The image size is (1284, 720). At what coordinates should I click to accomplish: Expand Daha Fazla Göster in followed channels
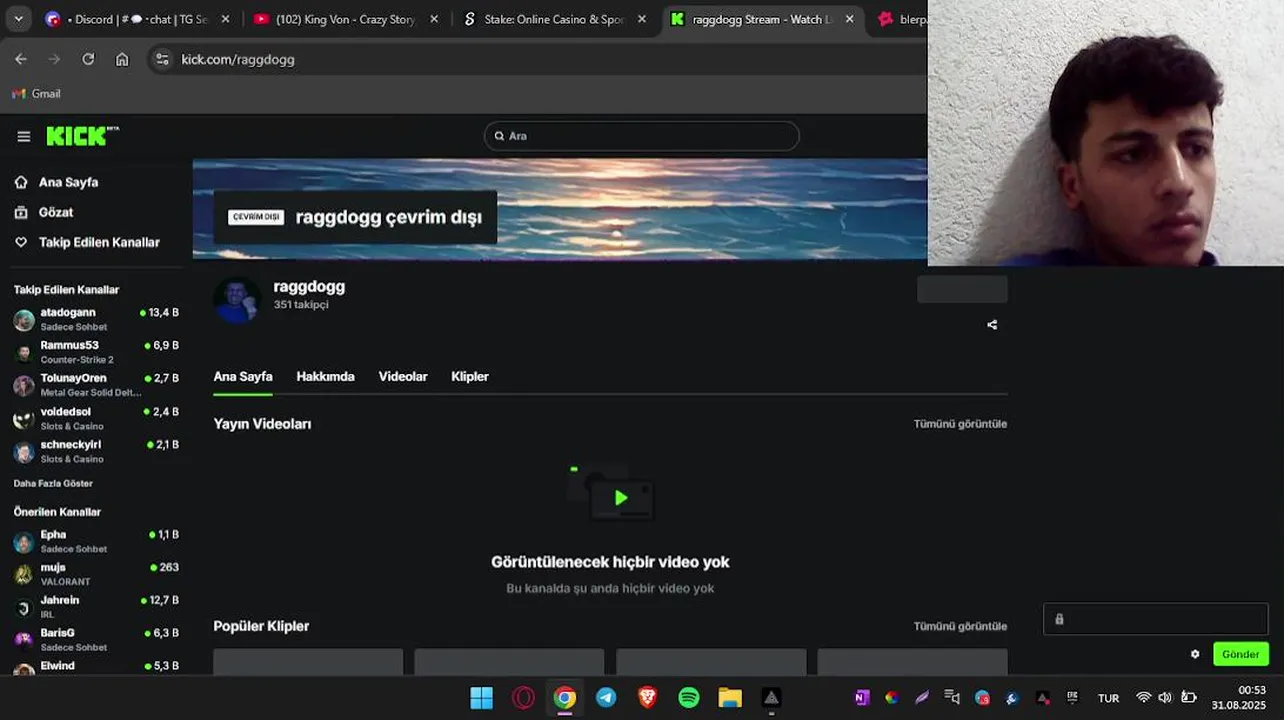pyautogui.click(x=53, y=483)
